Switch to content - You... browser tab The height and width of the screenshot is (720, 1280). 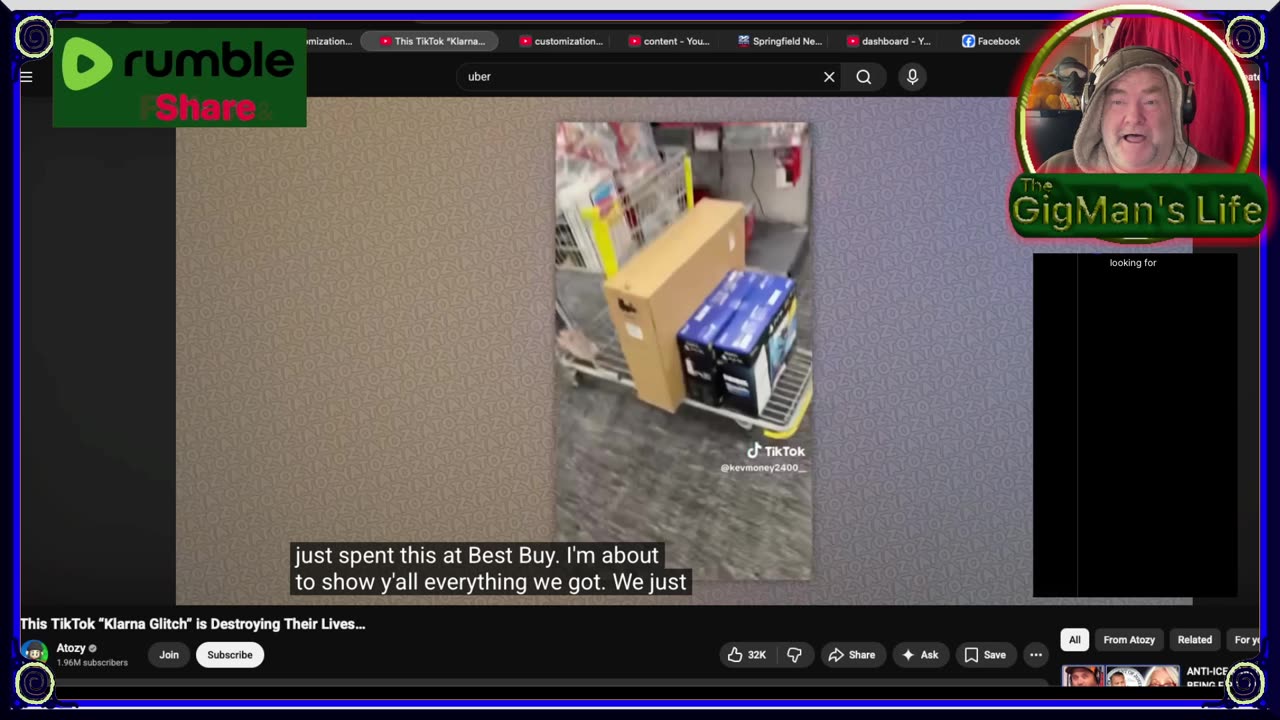(x=669, y=41)
